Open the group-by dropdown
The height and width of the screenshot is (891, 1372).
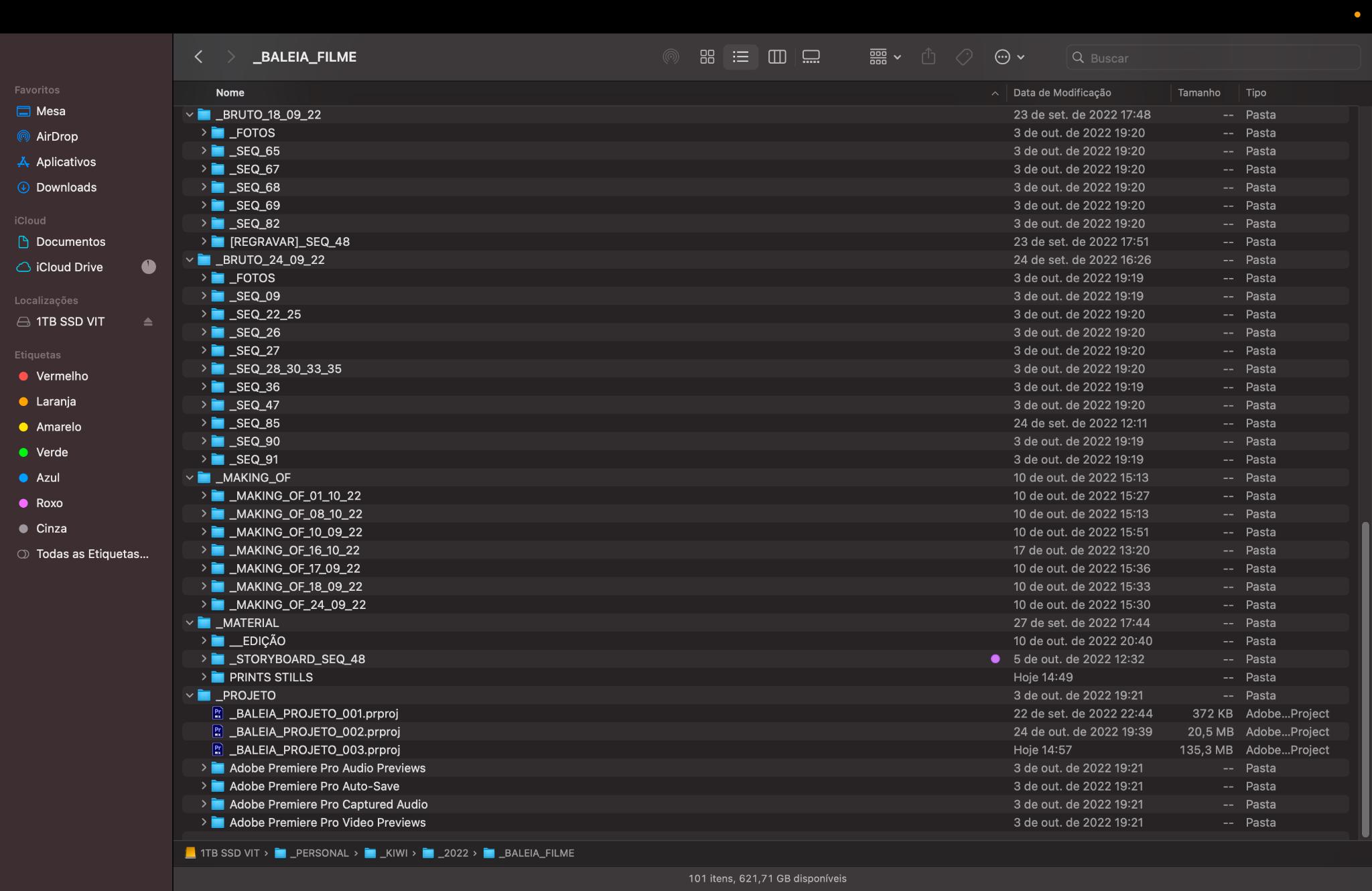point(884,57)
